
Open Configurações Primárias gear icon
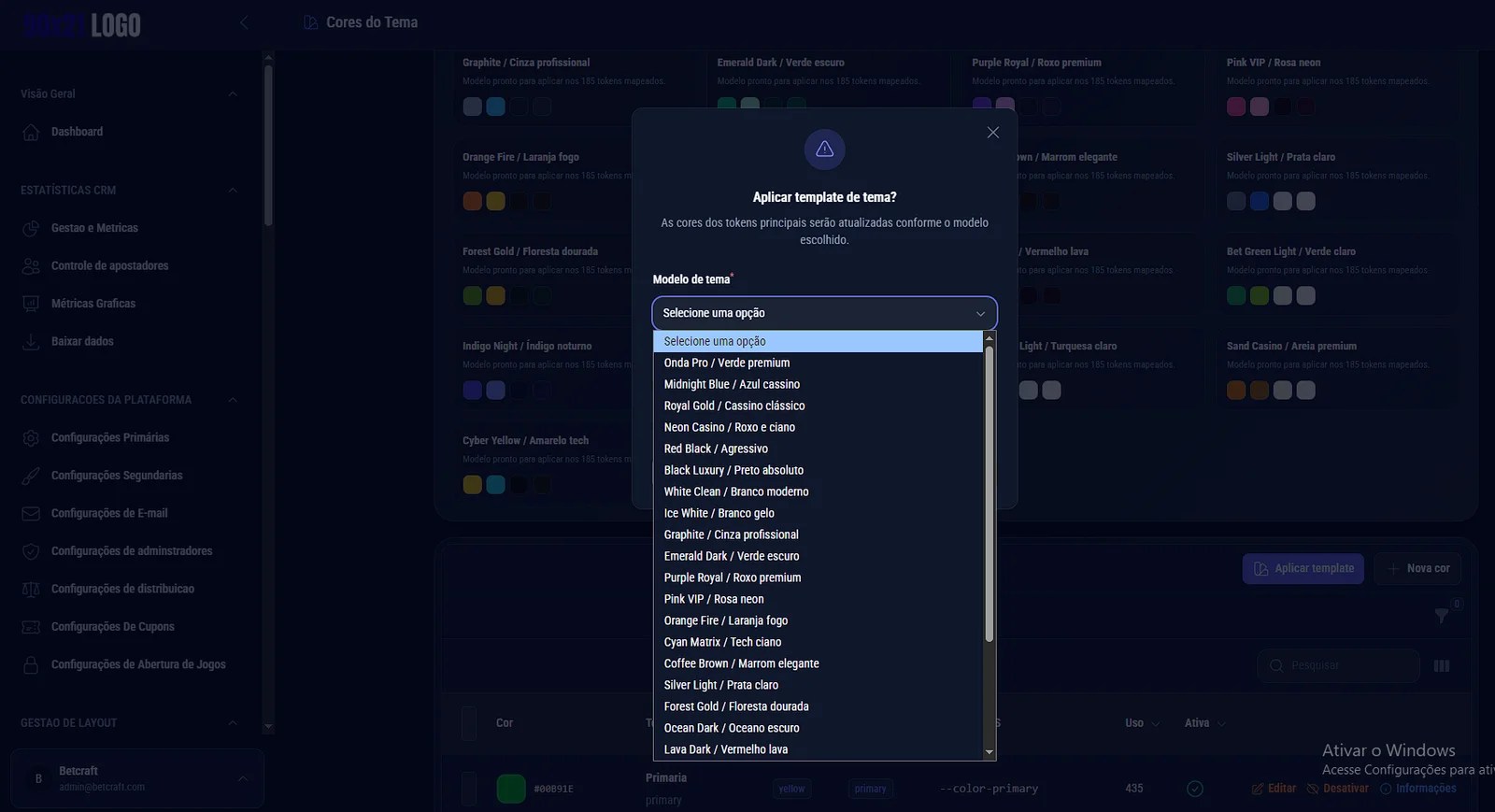(31, 437)
